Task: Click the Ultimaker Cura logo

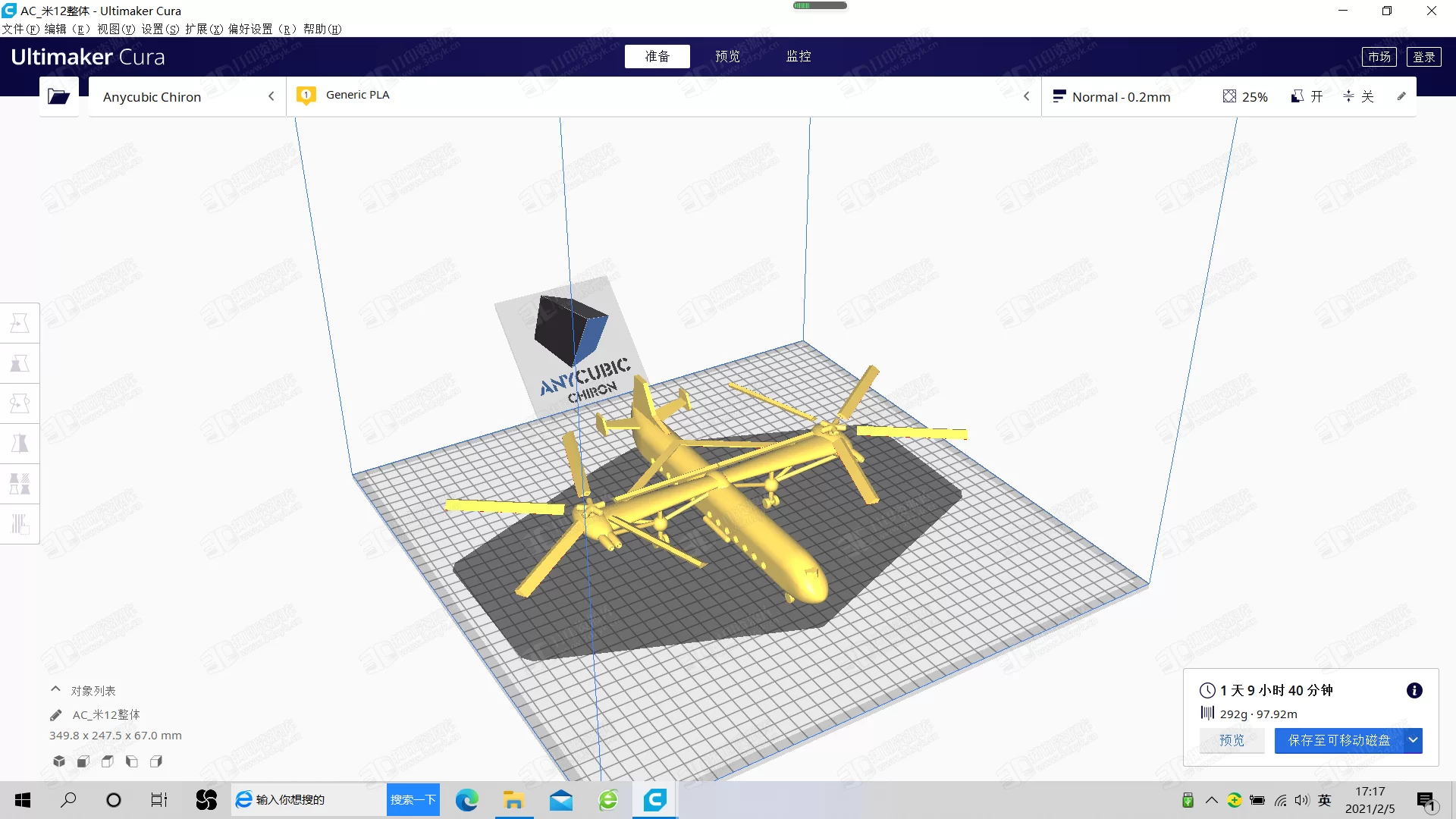Action: coord(88,57)
